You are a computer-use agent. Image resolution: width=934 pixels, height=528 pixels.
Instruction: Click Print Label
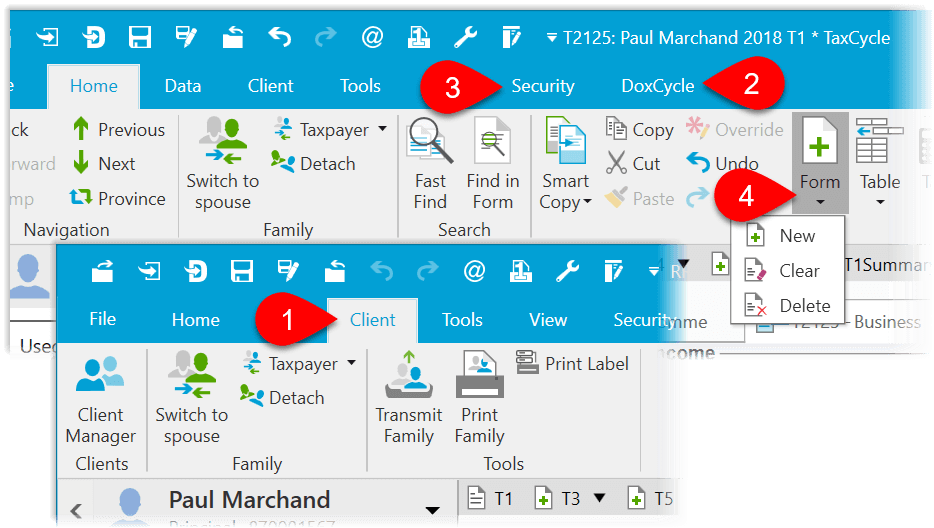coord(572,363)
